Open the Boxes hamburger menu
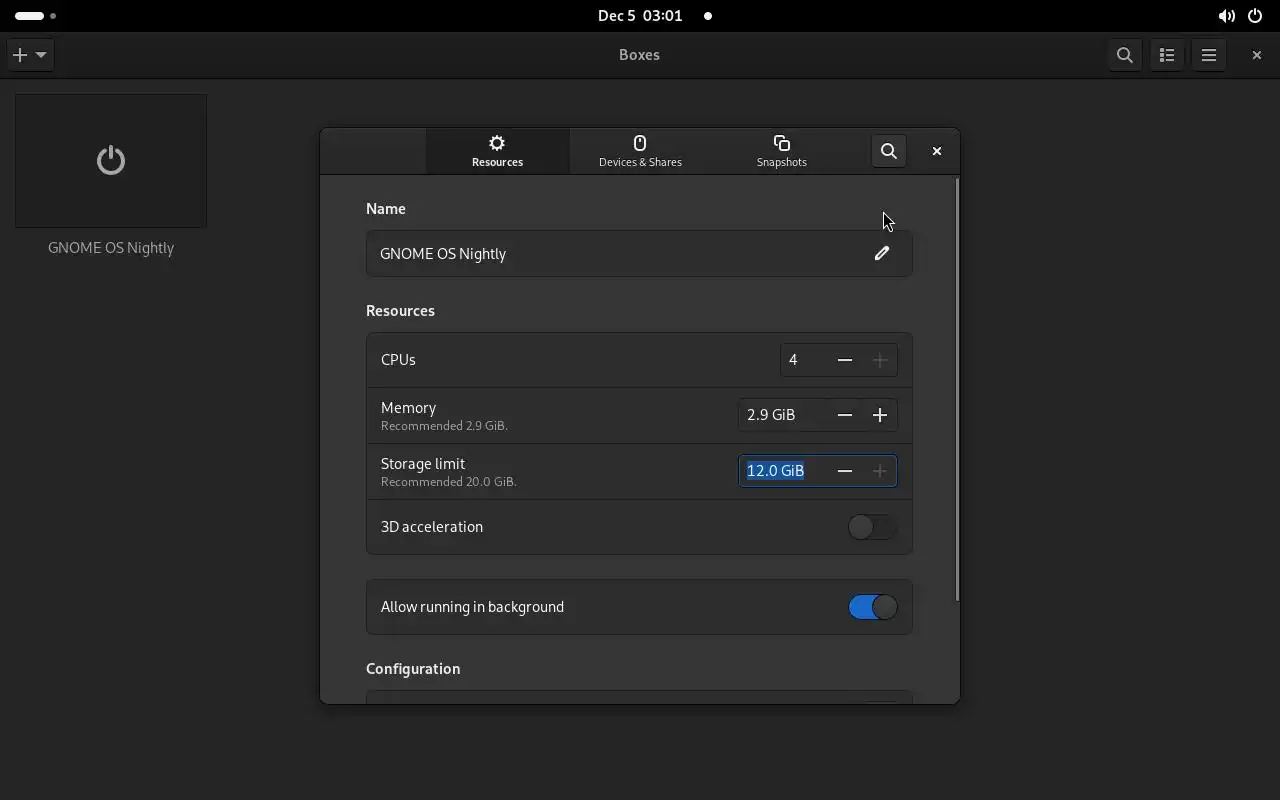 [1209, 55]
